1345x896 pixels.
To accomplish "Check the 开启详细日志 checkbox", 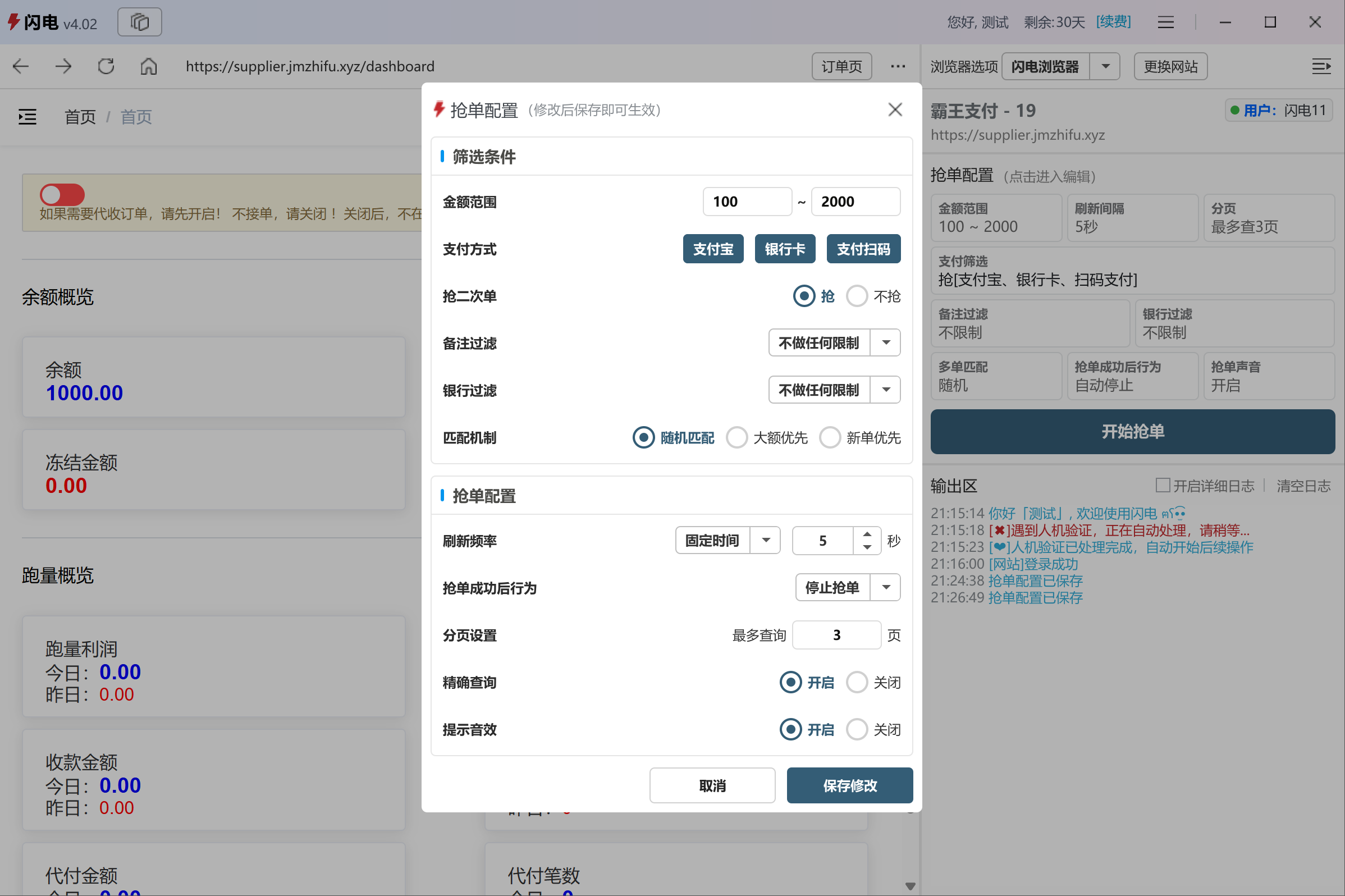I will tap(1163, 485).
